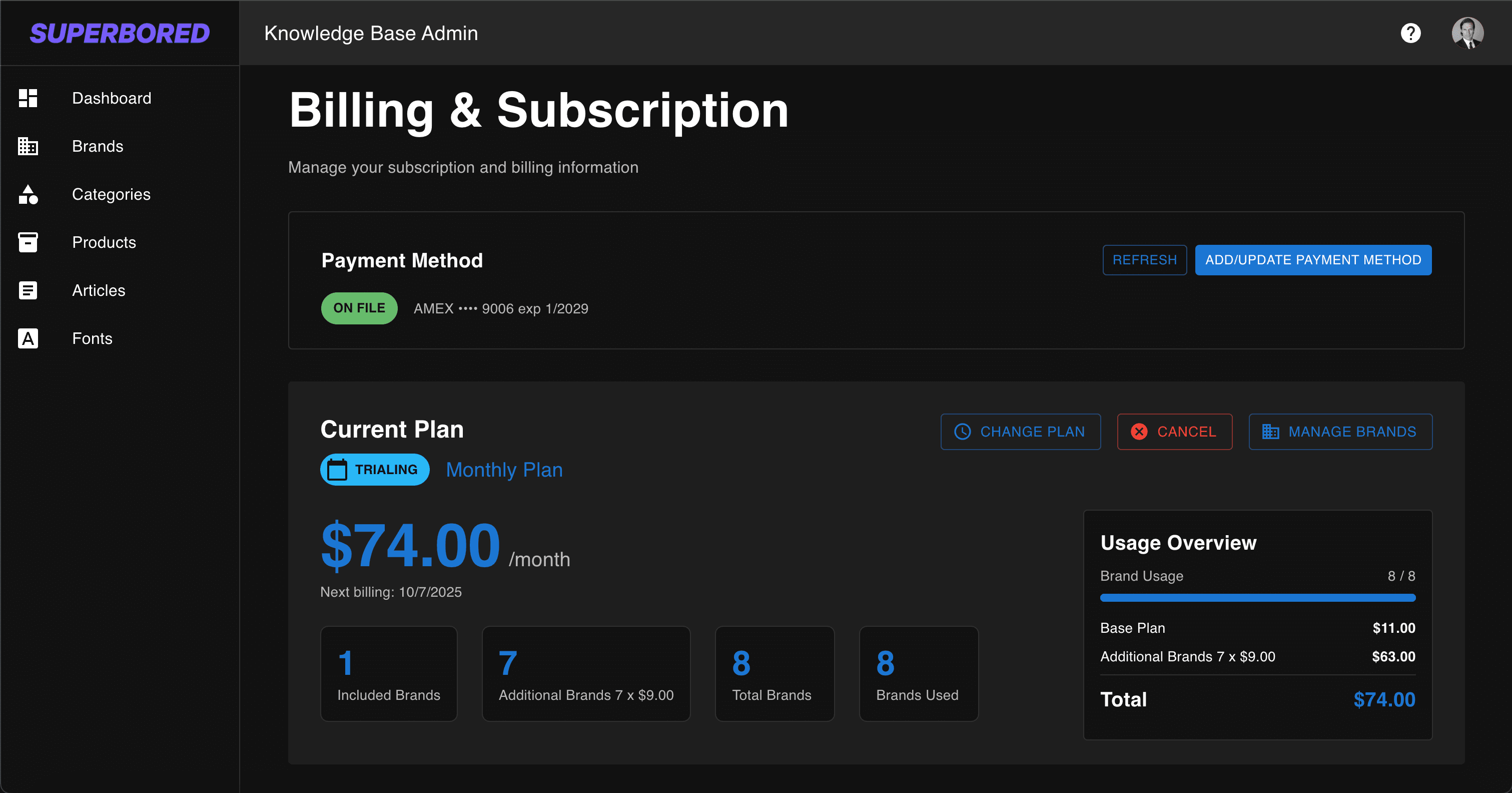Switch to the Articles sidebar section
Screen dimensions: 1512x793
99,290
